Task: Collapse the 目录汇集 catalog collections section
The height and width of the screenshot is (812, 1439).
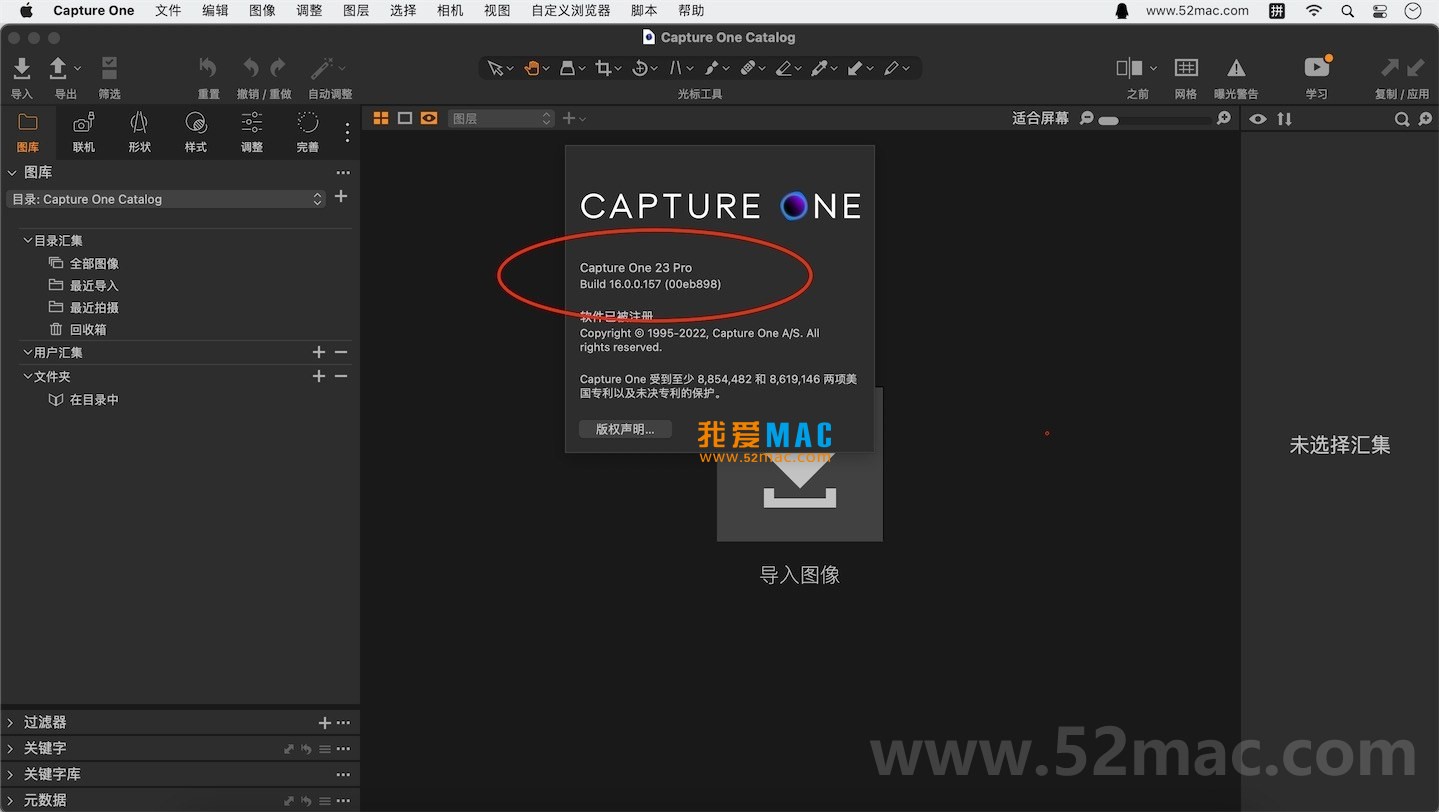Action: click(27, 240)
